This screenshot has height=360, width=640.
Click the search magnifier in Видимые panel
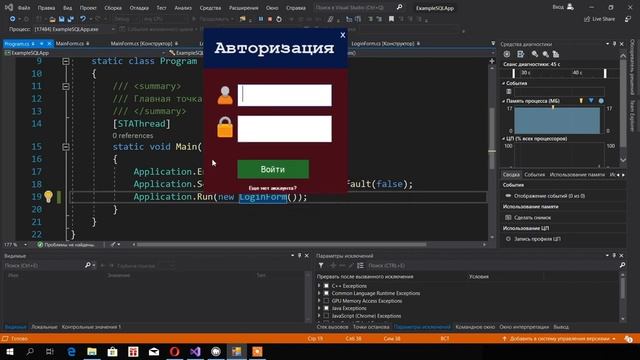click(88, 265)
